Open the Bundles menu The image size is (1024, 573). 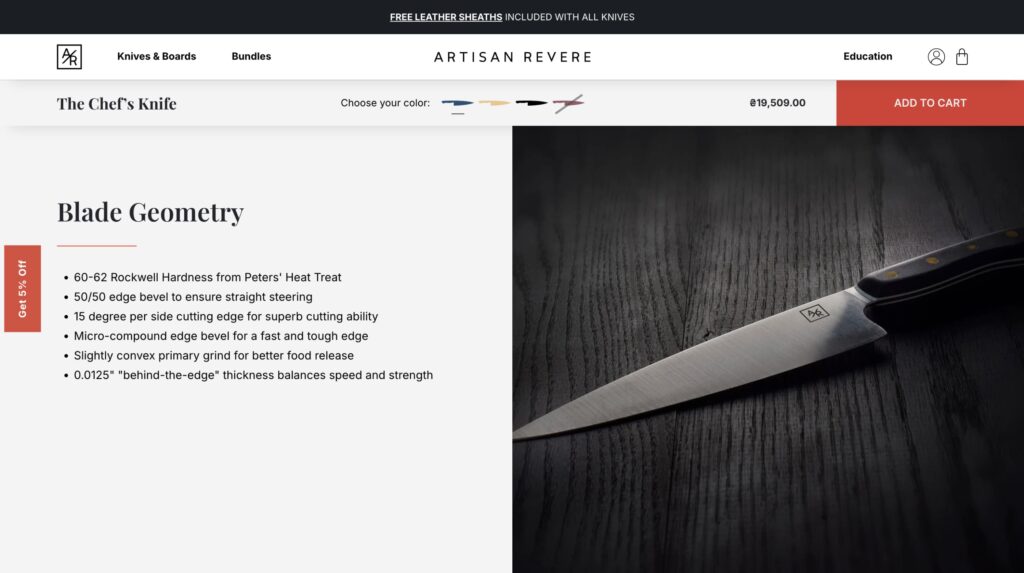coord(251,56)
